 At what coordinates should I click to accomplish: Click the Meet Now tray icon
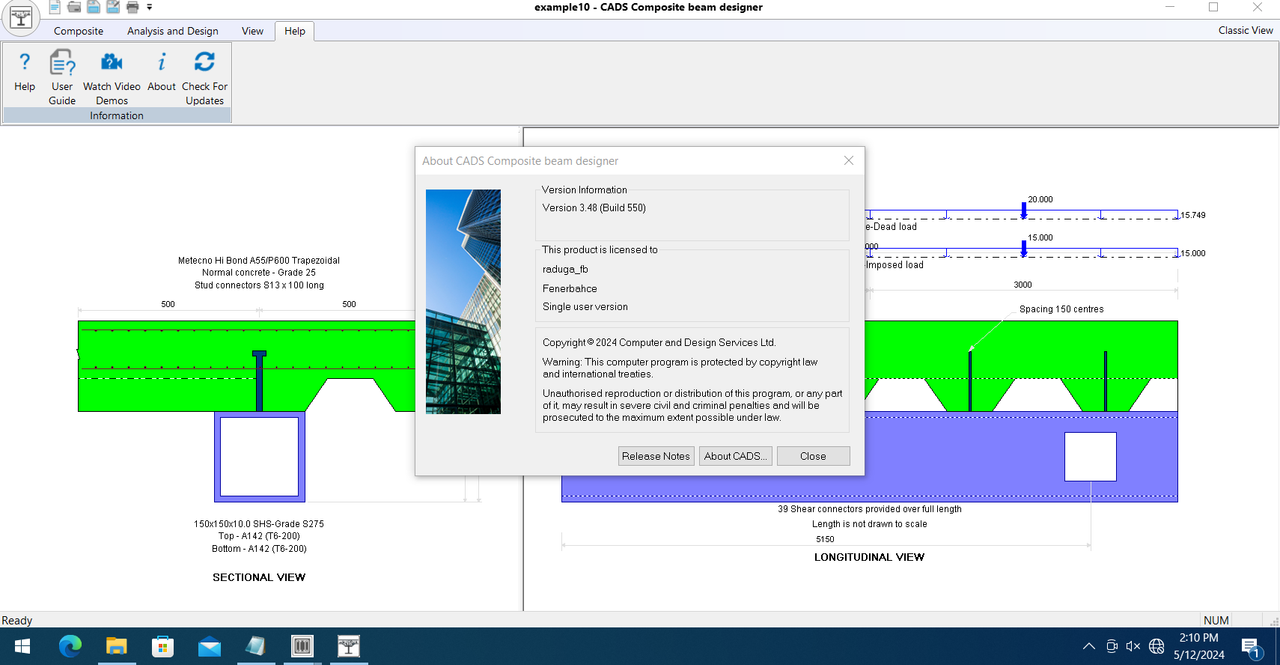click(1112, 646)
